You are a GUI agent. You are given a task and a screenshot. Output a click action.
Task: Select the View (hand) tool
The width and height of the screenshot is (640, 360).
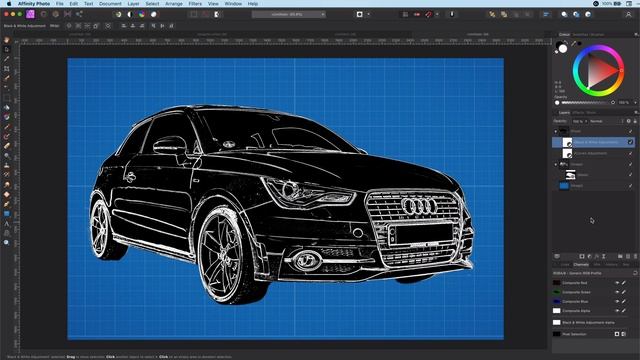7,40
